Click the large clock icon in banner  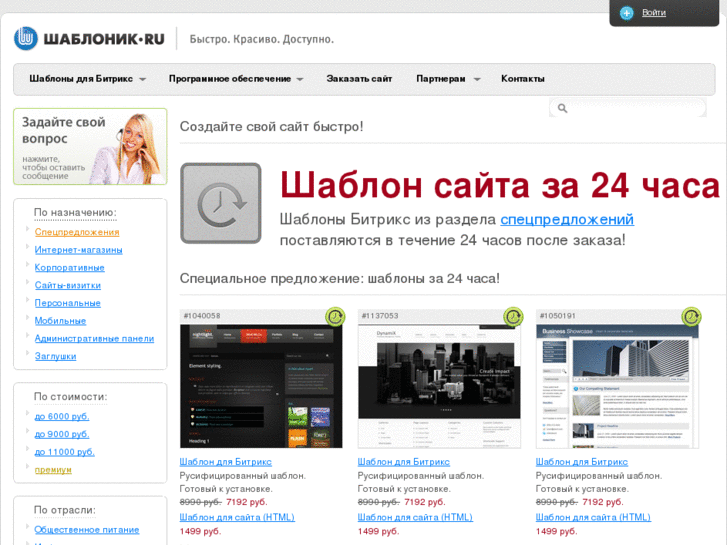[221, 203]
